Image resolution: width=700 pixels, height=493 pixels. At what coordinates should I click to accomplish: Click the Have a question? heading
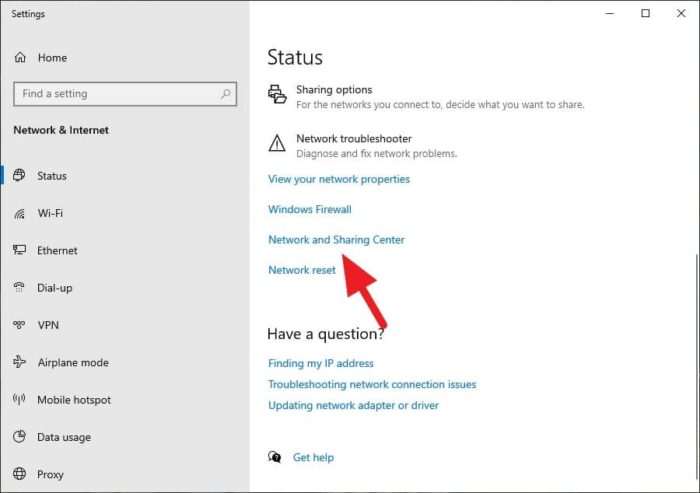[x=325, y=334]
